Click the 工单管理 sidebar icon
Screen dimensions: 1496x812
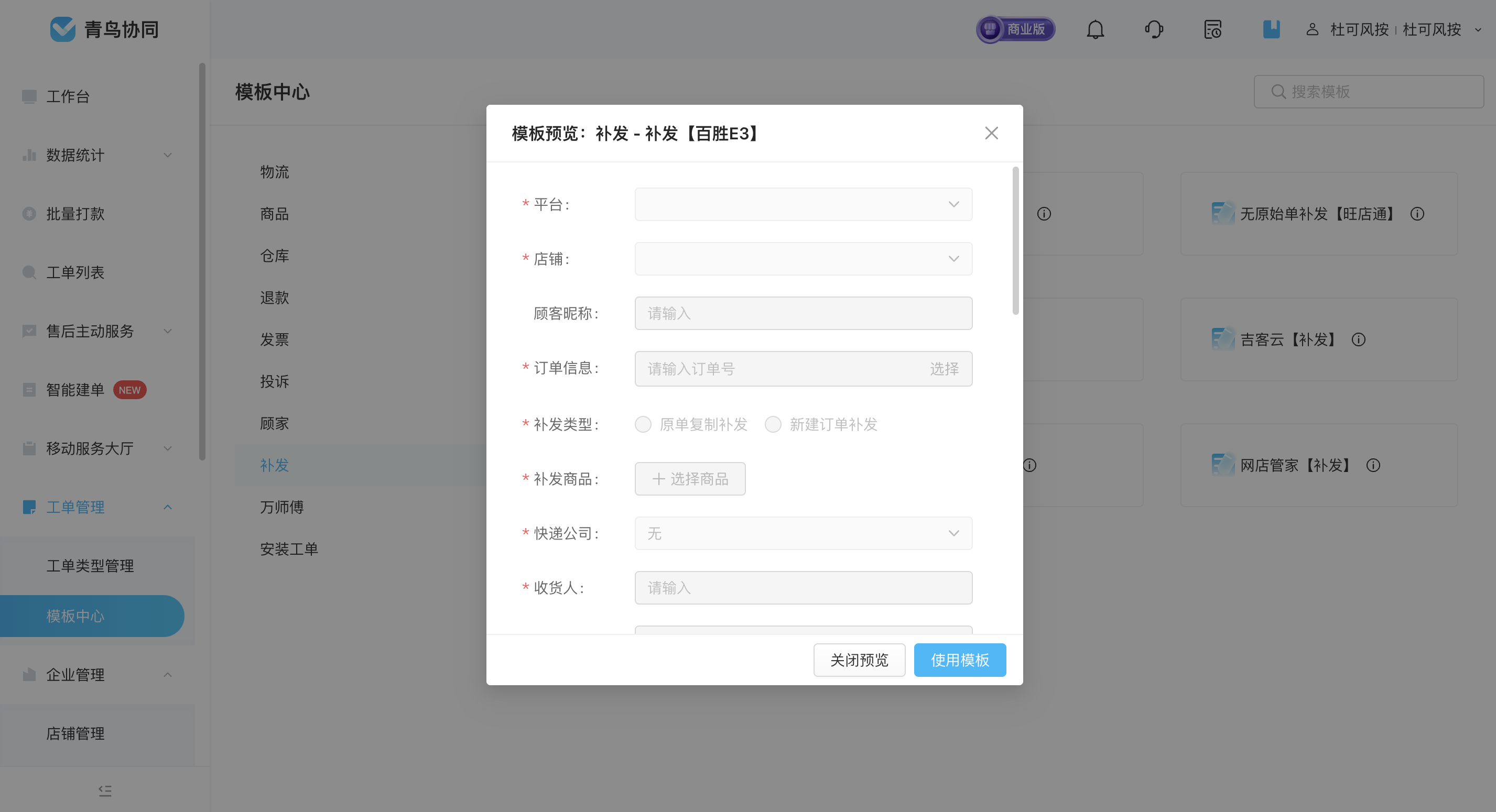coord(29,507)
